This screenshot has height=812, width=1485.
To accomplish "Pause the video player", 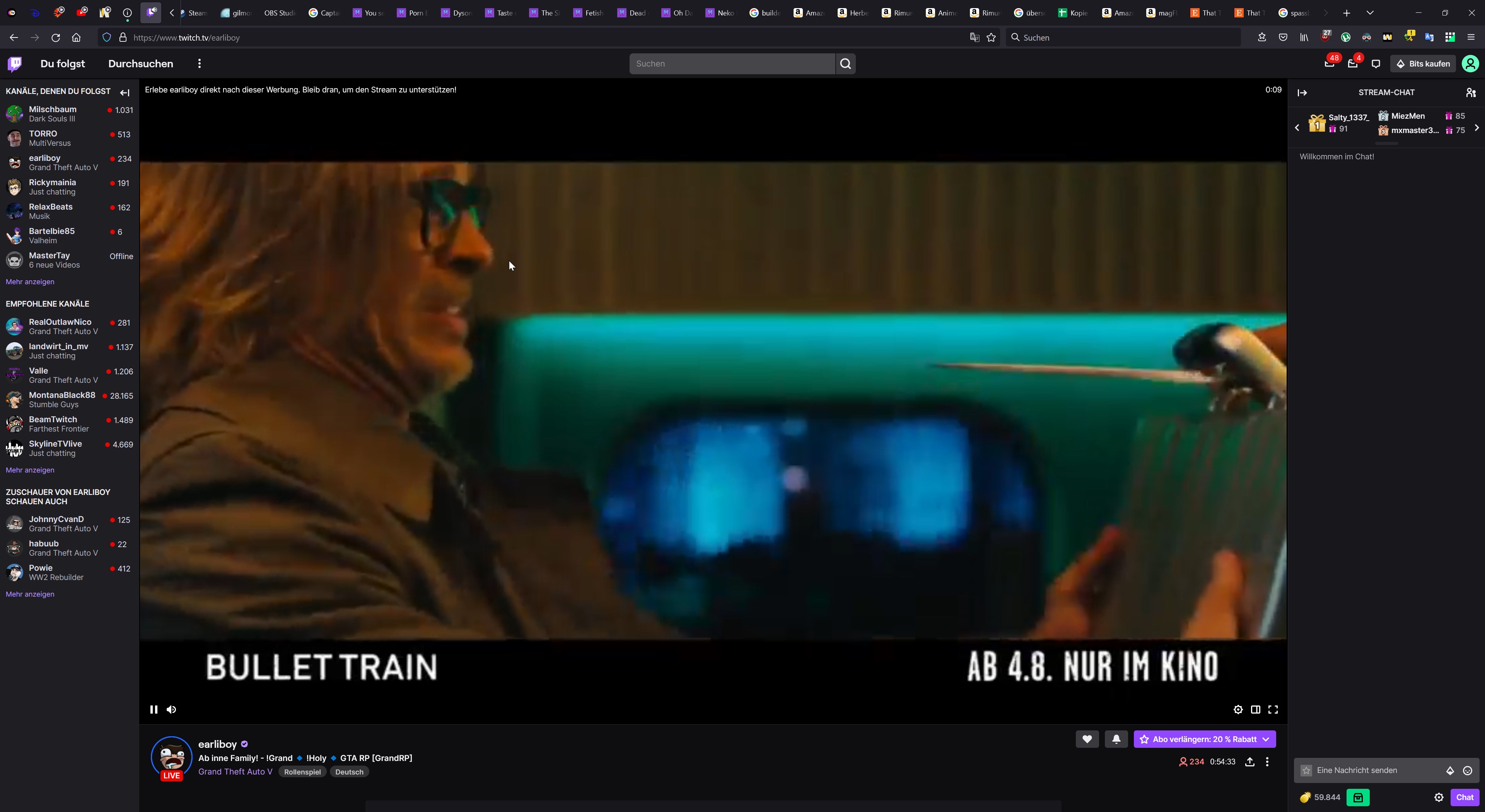I will coord(154,710).
